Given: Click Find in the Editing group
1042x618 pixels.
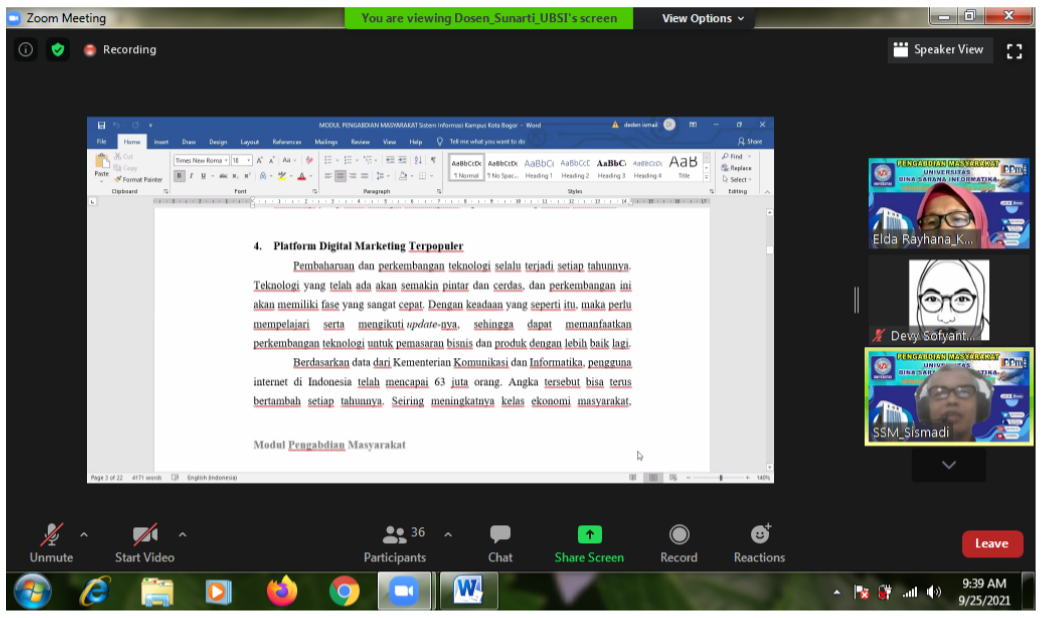Looking at the screenshot, I should tap(732, 157).
